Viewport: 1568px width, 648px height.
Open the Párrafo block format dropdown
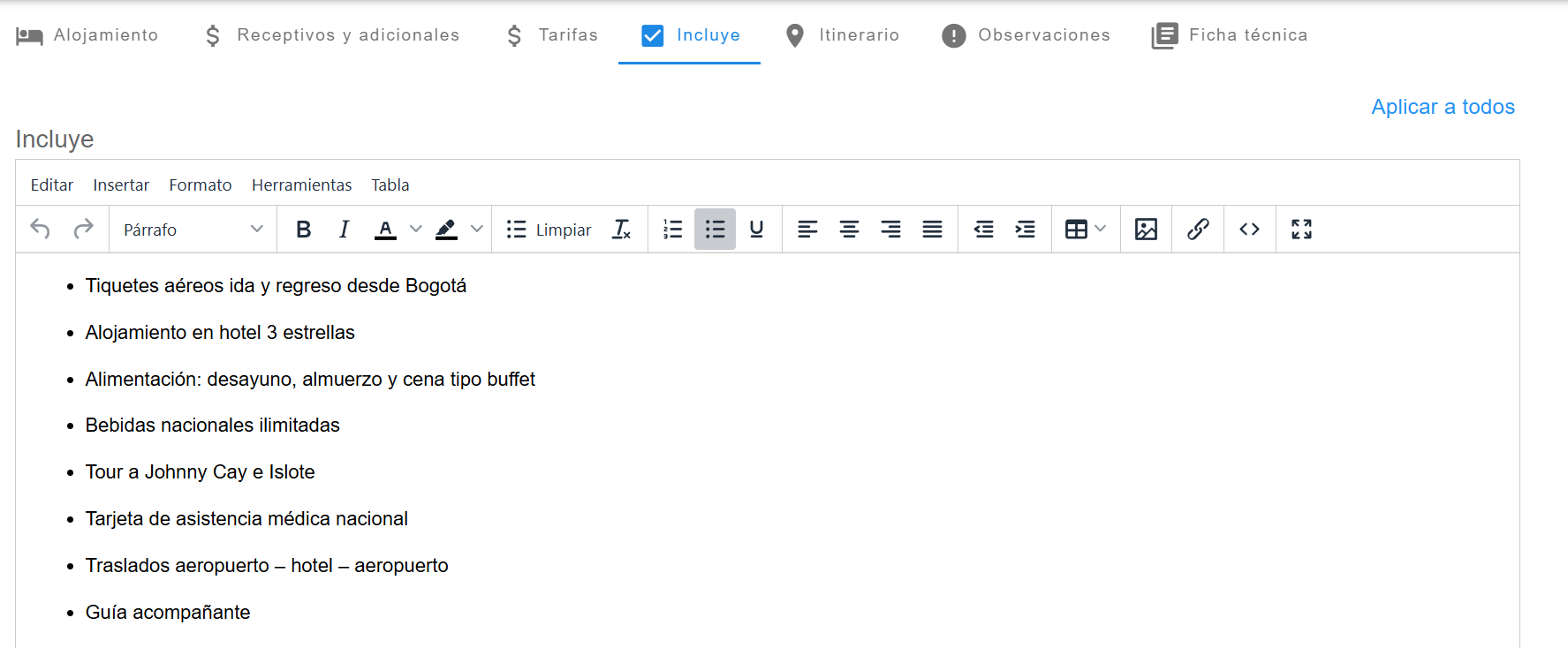click(193, 230)
